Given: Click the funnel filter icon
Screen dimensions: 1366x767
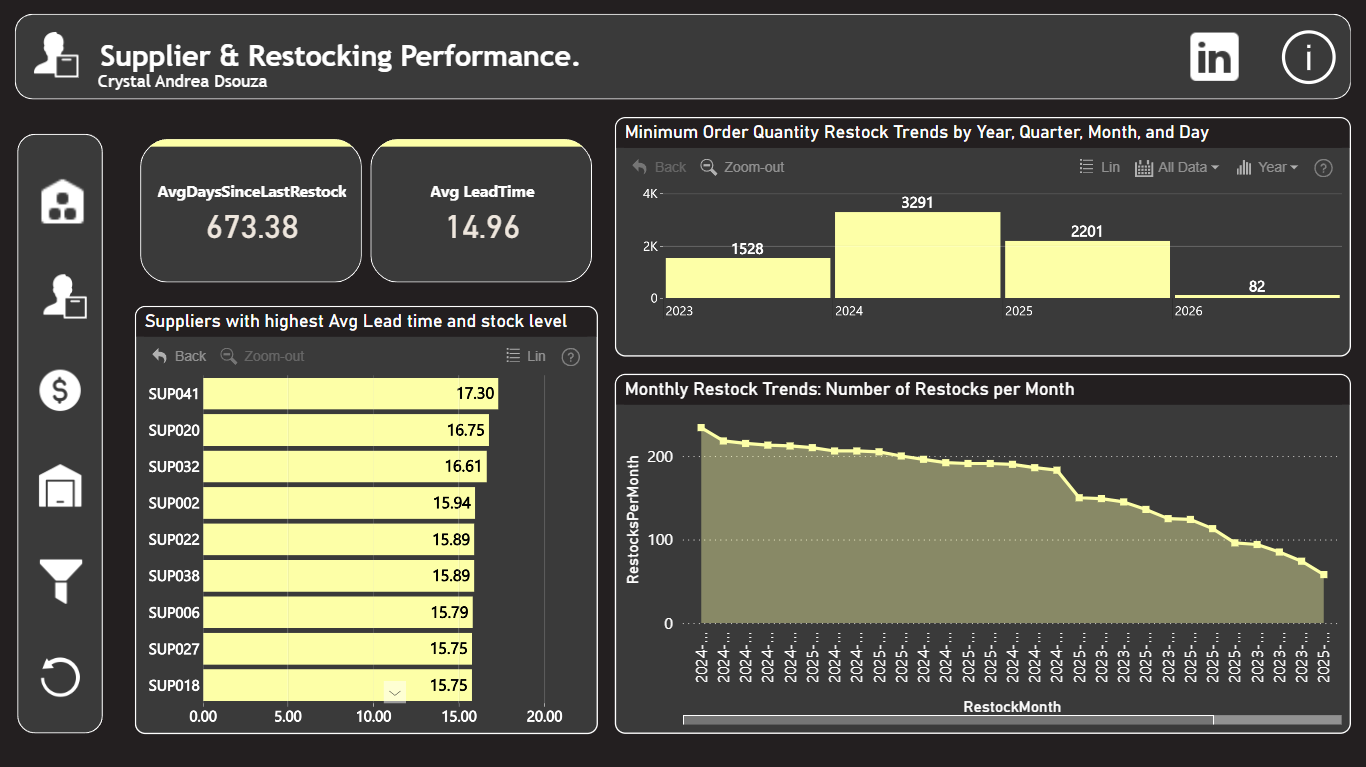Looking at the screenshot, I should (x=60, y=581).
